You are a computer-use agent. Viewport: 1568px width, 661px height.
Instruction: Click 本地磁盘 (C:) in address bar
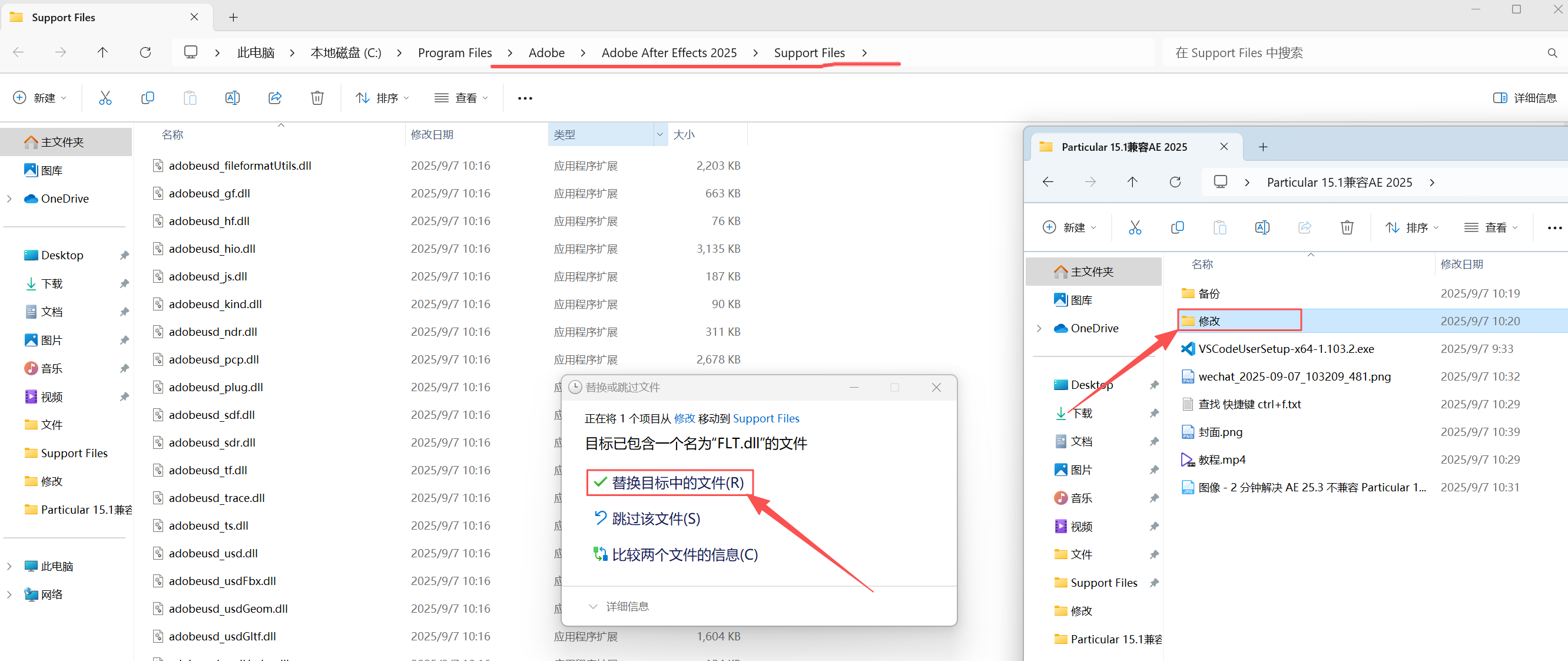point(346,53)
